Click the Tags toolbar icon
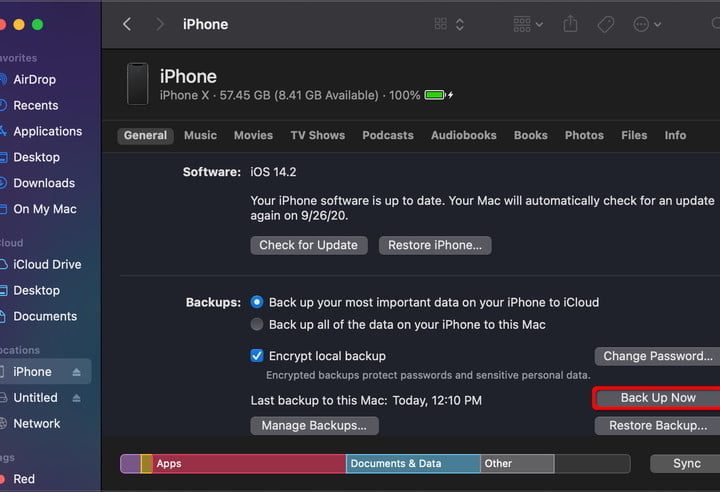This screenshot has width=720, height=492. click(x=606, y=24)
